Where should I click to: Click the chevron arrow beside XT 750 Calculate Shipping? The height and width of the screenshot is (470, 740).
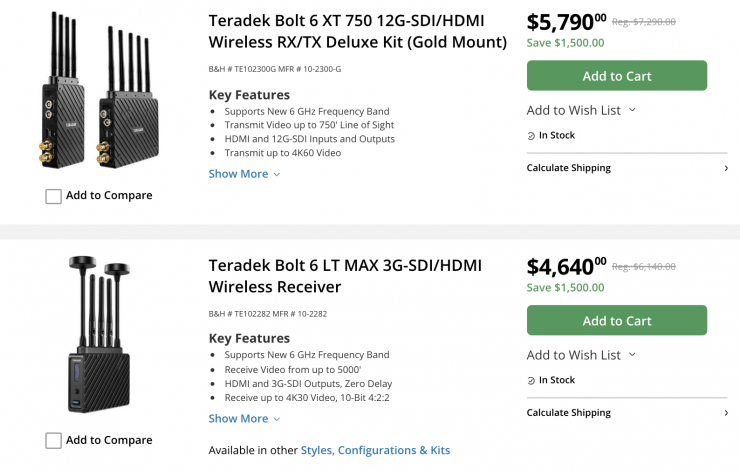coord(726,168)
